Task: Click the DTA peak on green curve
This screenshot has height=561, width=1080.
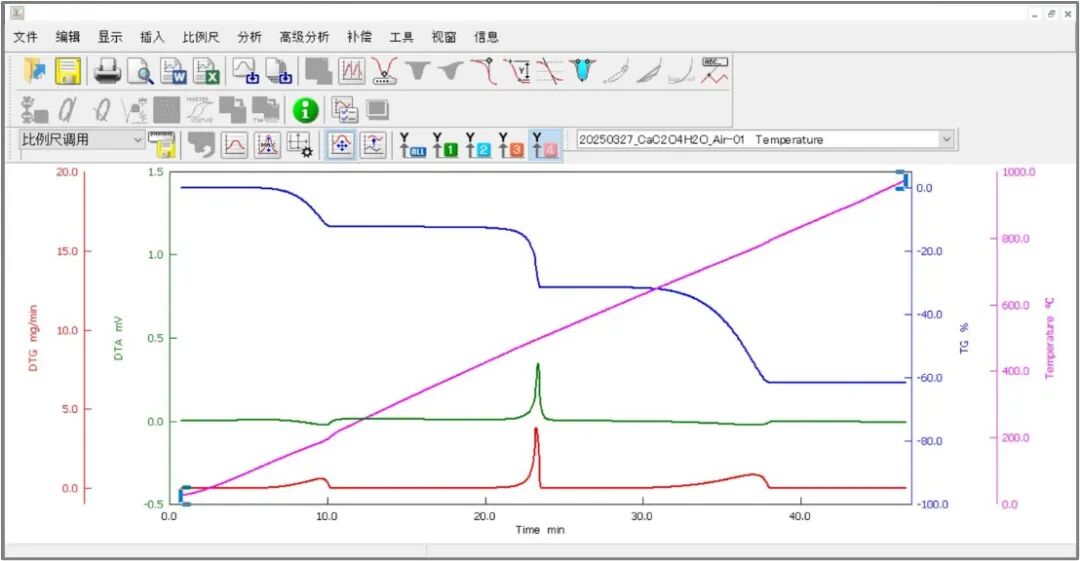Action: click(538, 366)
